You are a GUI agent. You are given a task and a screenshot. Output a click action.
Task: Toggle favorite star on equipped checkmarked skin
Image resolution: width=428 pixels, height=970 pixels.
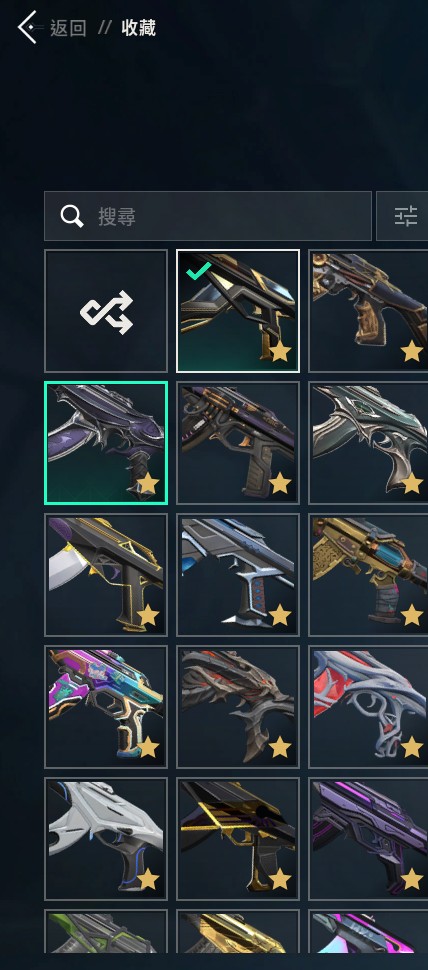(x=280, y=351)
